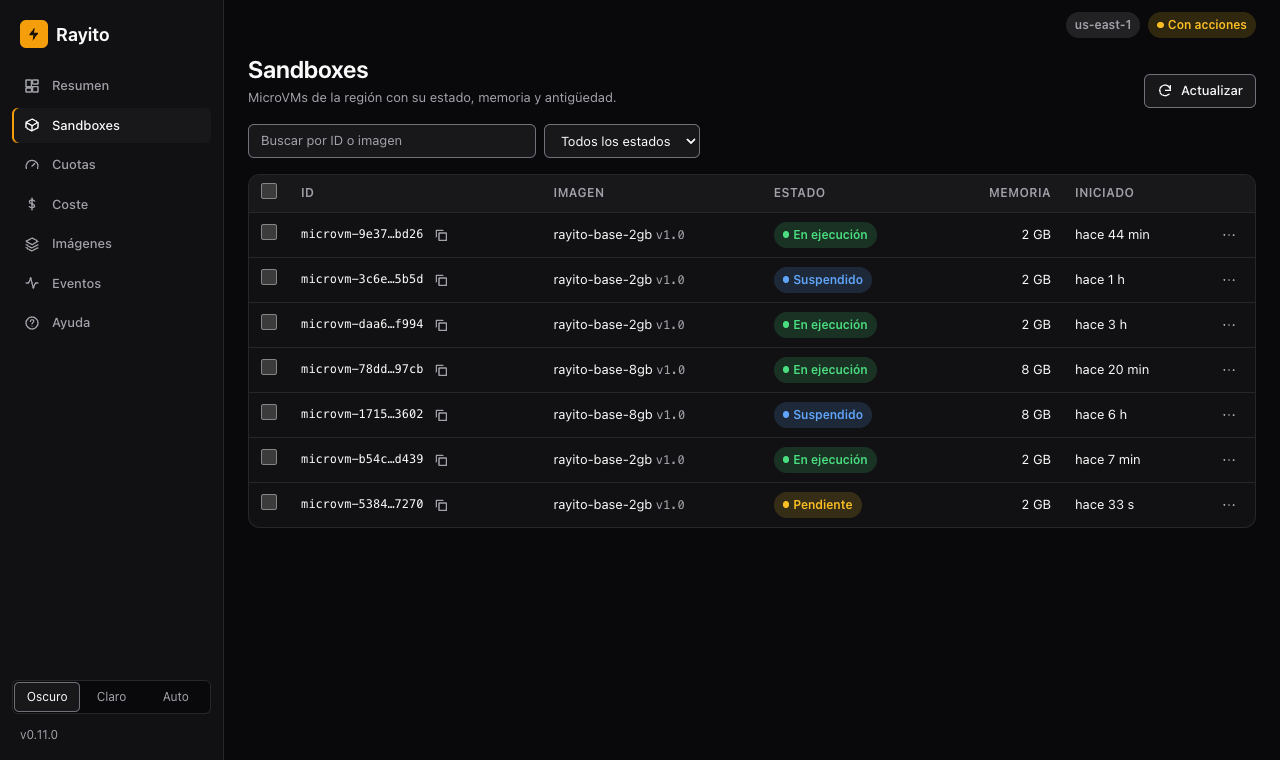Copy ID of microvm-9e37…bd26

pos(441,235)
